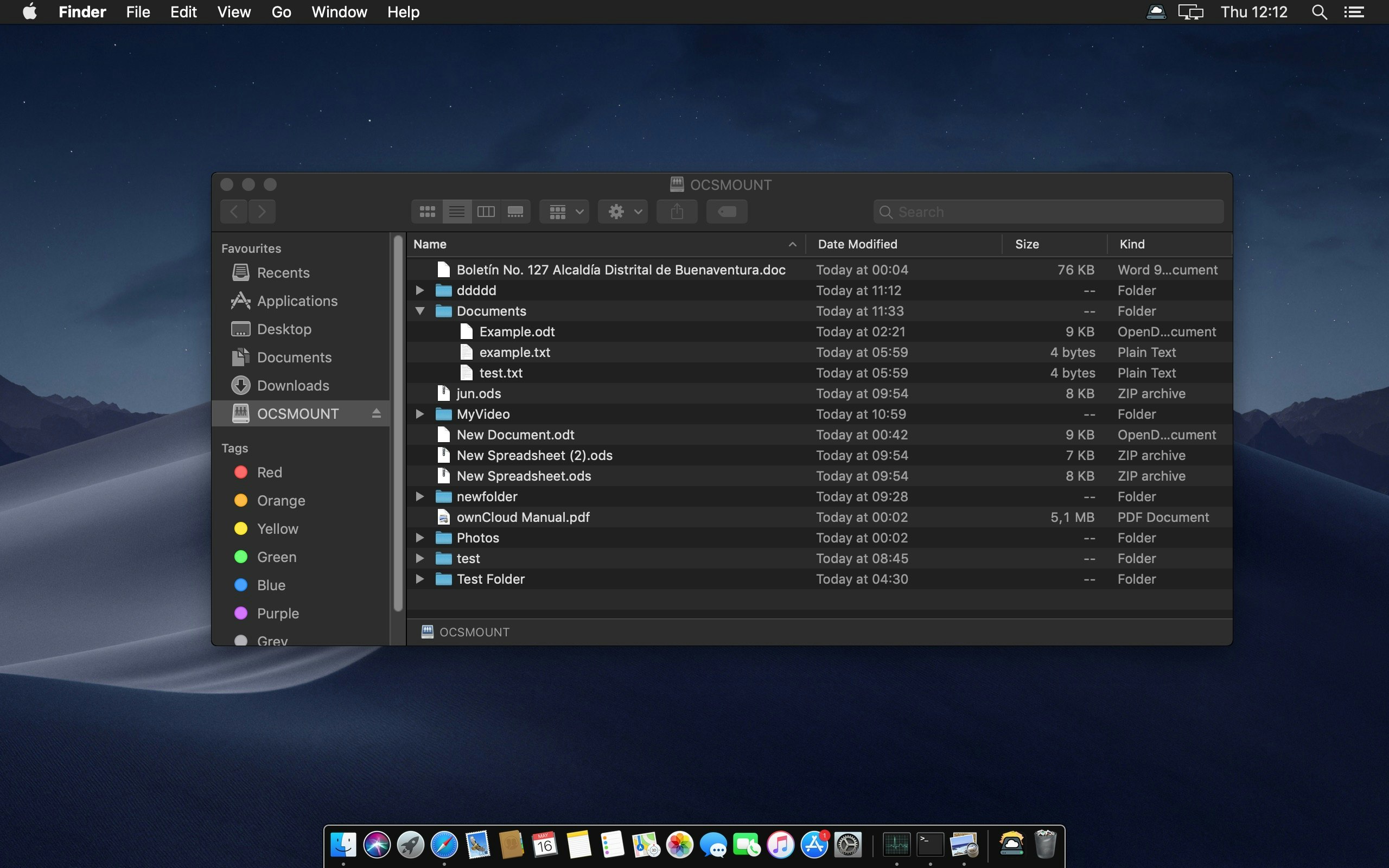Click the Share icon in the toolbar
1389x868 pixels.
tap(676, 211)
